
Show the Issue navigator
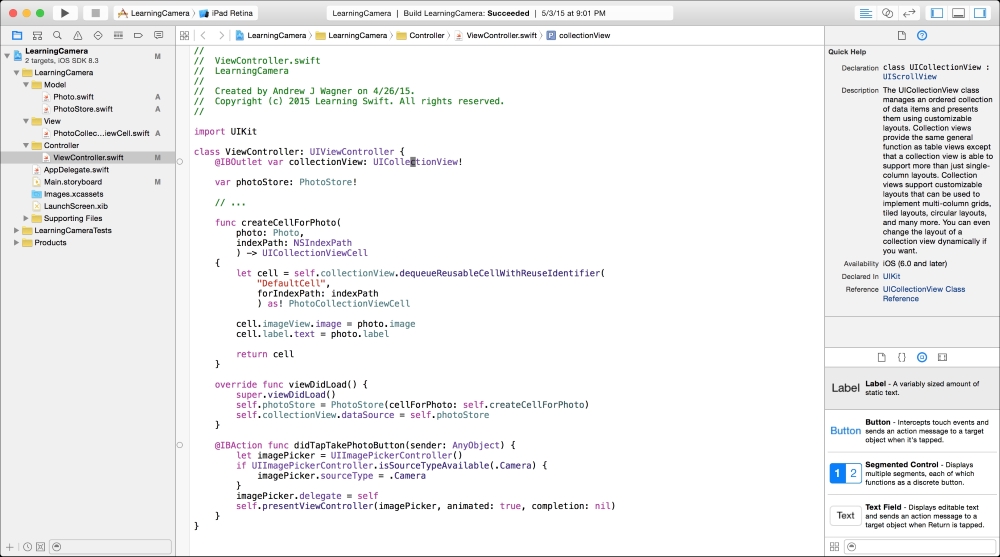coord(78,36)
